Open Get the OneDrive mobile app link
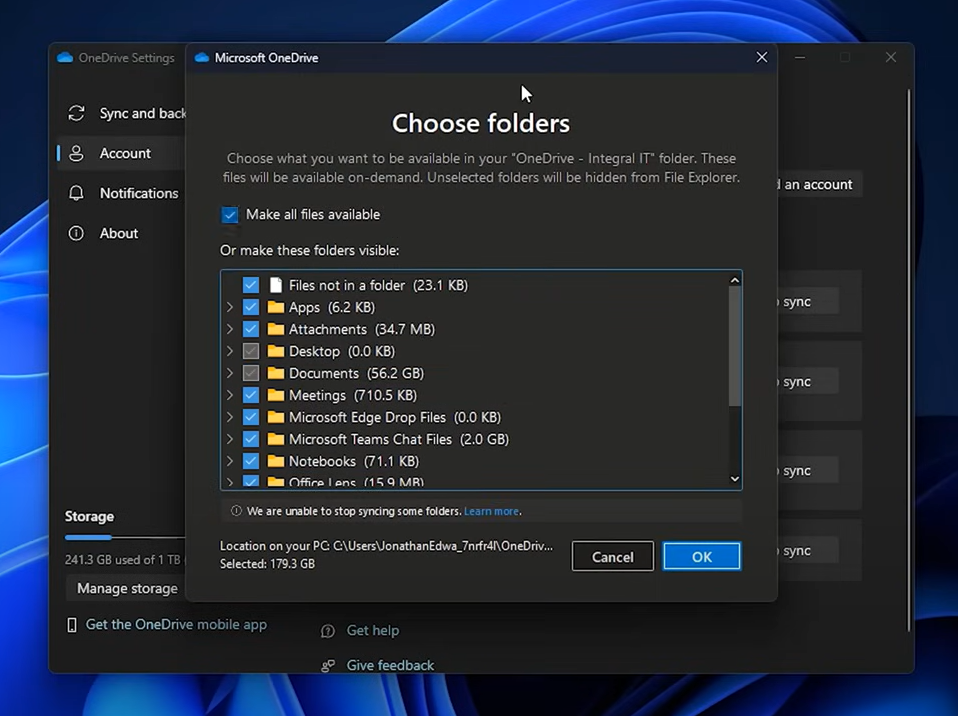Viewport: 958px width, 716px height. 176,624
